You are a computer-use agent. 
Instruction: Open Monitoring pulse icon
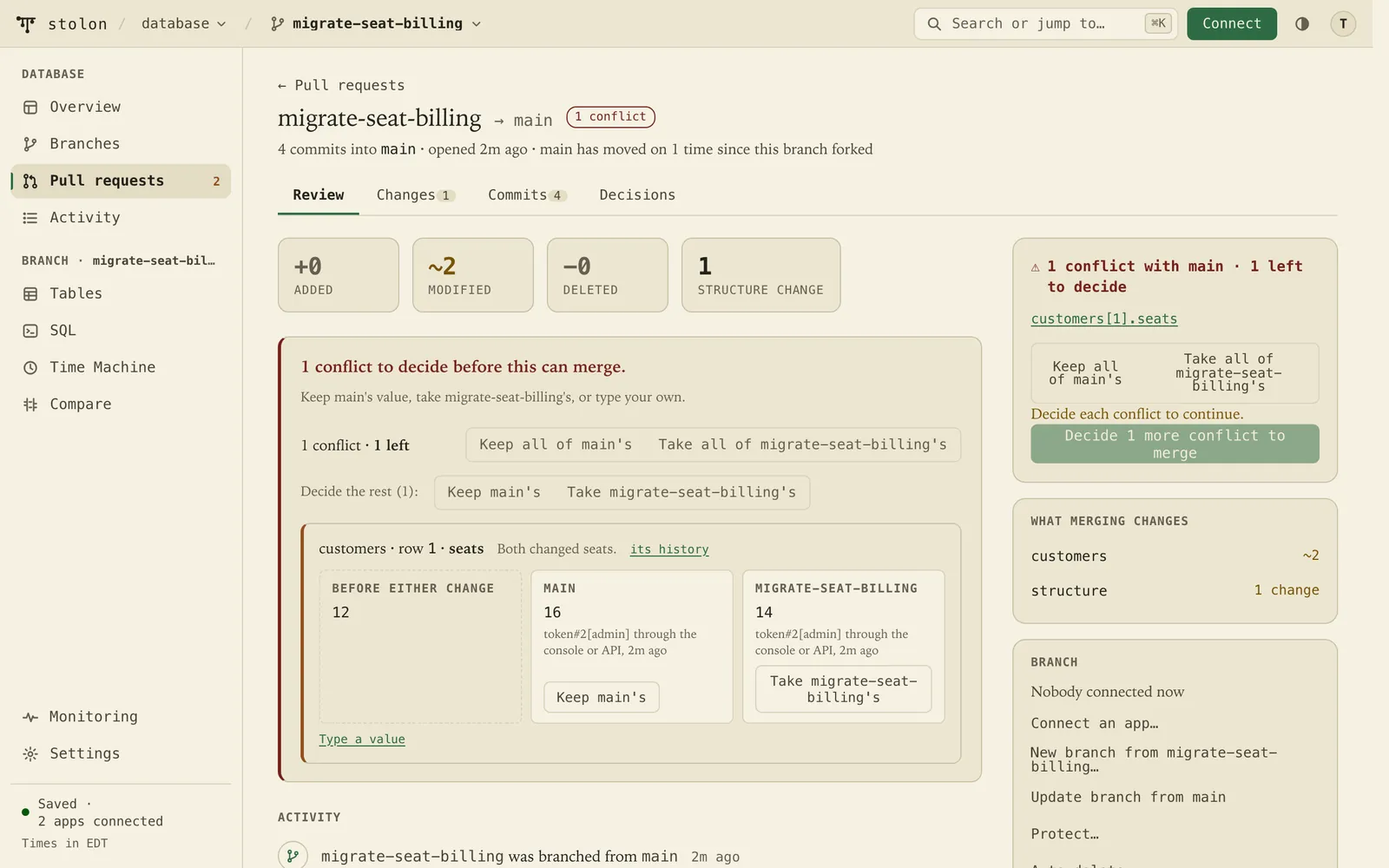tap(30, 717)
